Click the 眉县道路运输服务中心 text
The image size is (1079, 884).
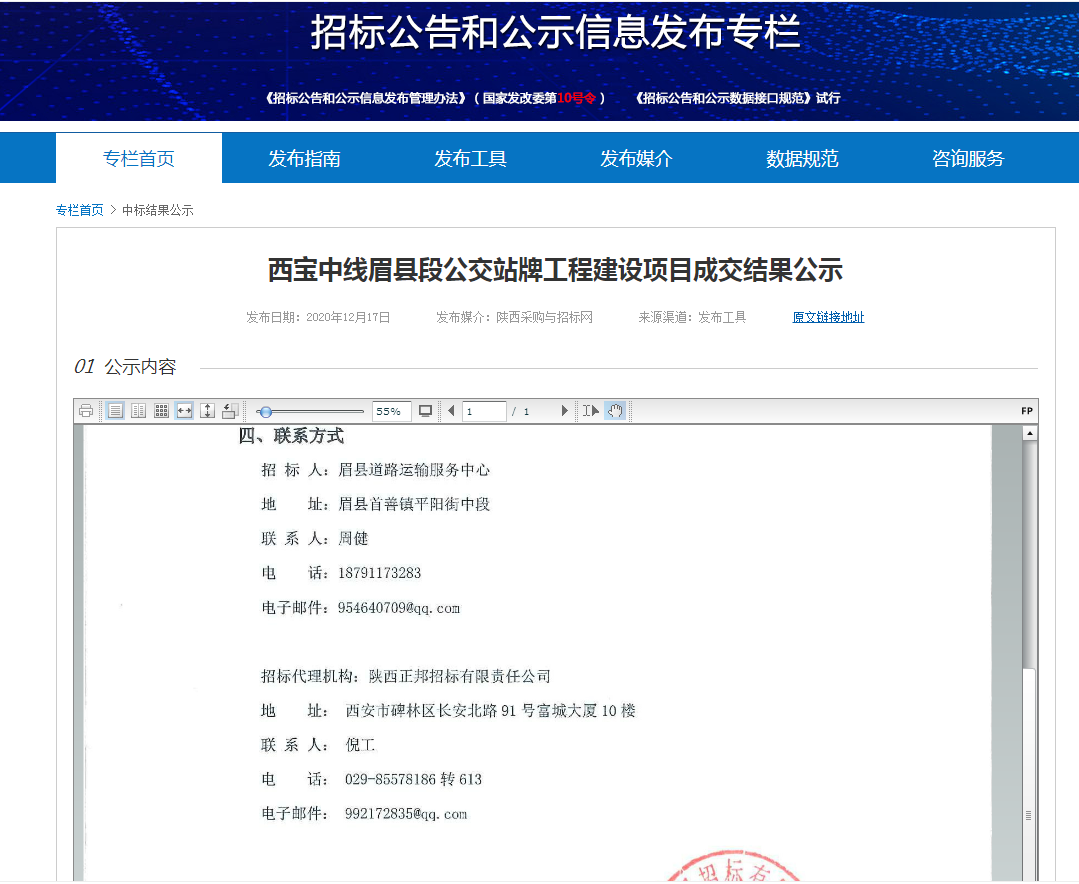coord(414,470)
